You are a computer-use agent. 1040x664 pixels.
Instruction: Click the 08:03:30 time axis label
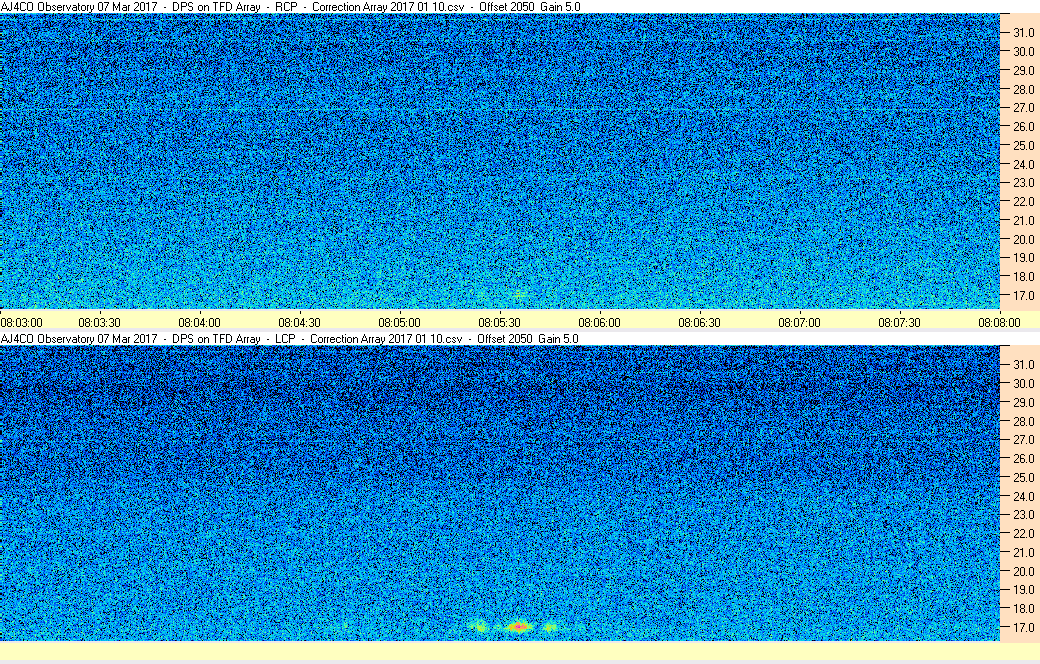[x=99, y=323]
